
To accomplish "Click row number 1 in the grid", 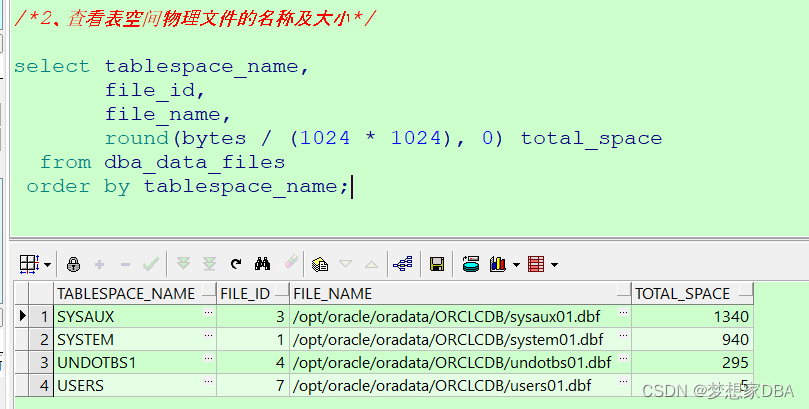I will [41, 316].
